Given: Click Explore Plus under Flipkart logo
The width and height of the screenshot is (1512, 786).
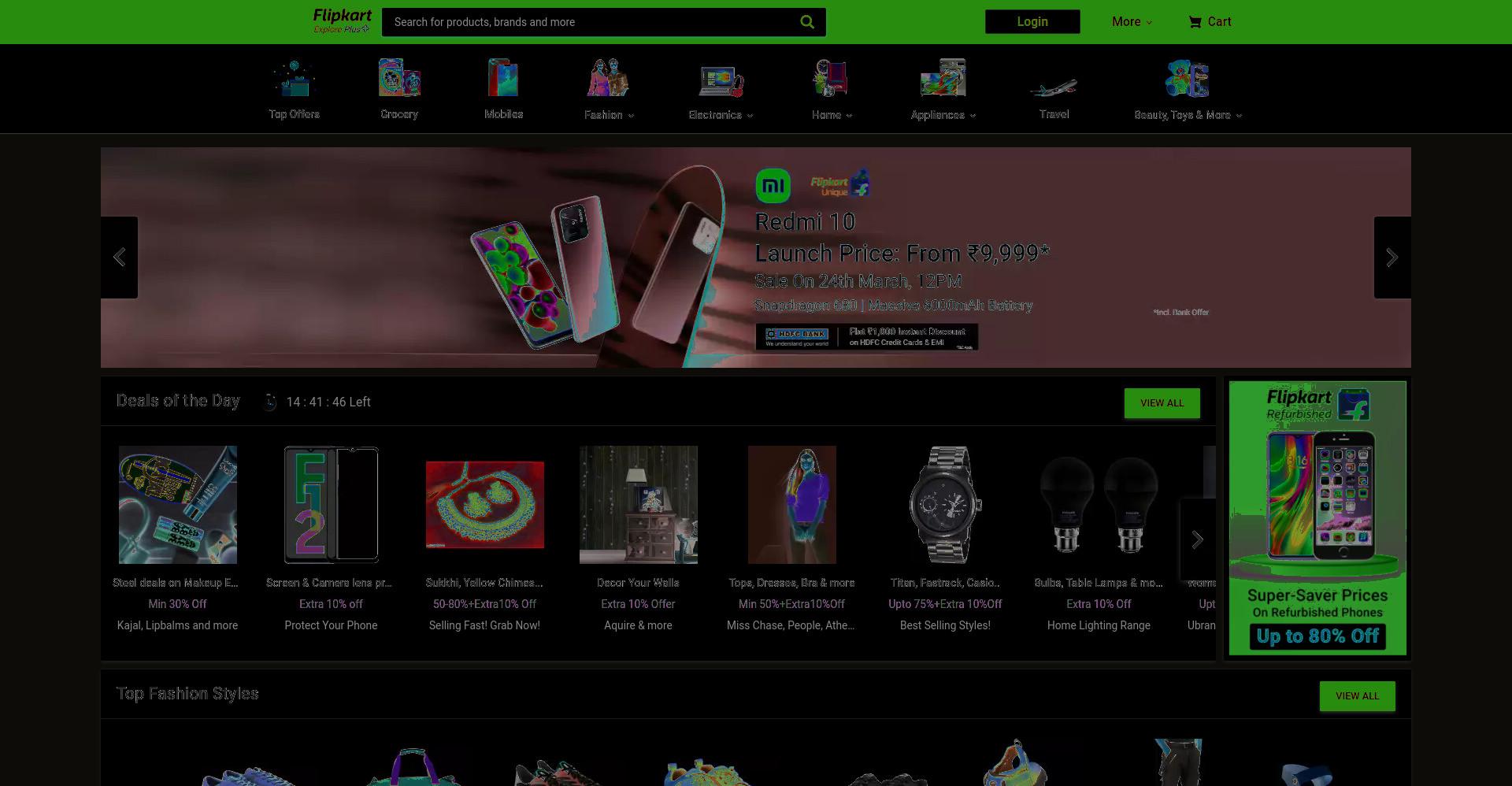Looking at the screenshot, I should [x=342, y=30].
